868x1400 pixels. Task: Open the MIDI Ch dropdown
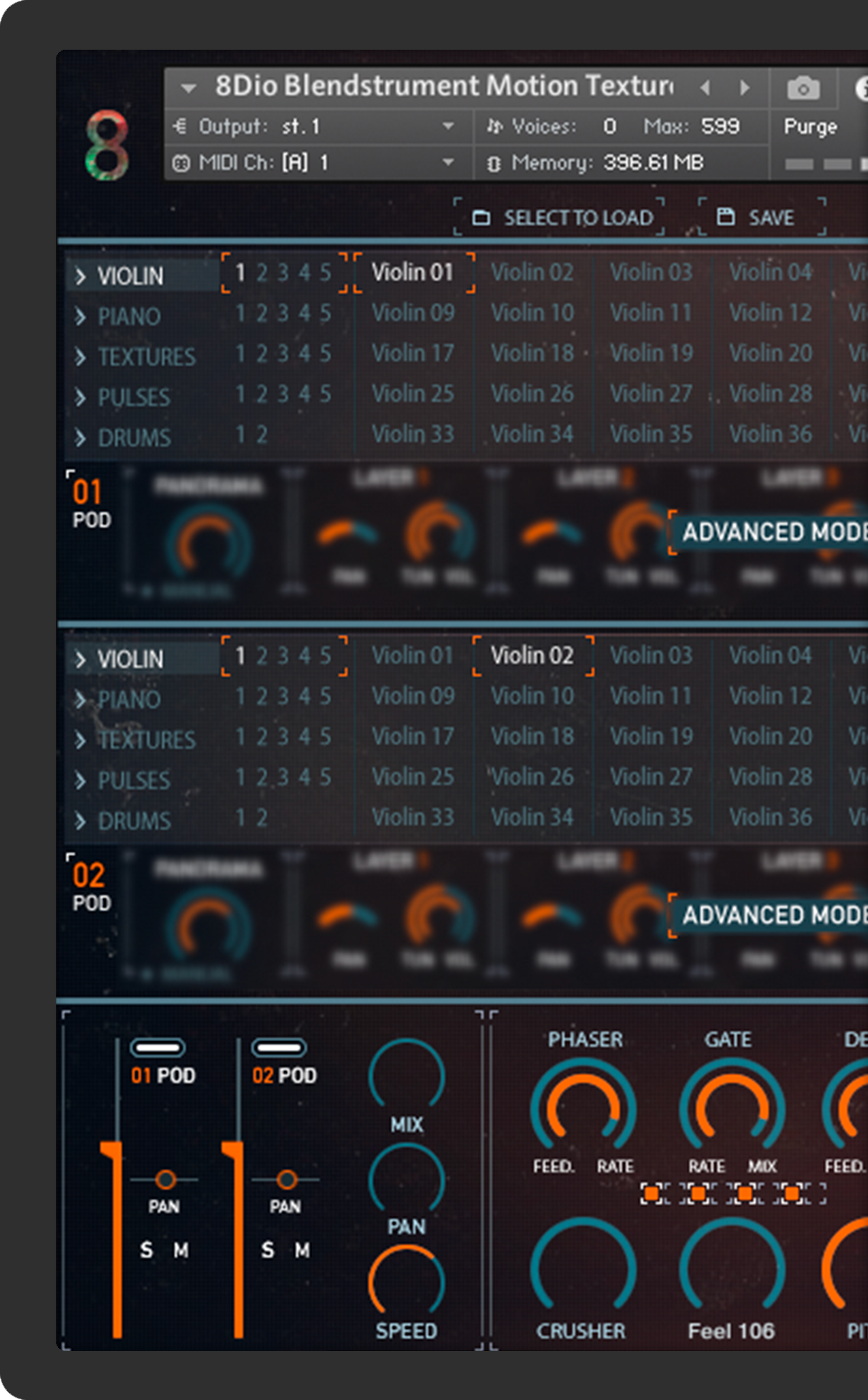click(x=448, y=162)
